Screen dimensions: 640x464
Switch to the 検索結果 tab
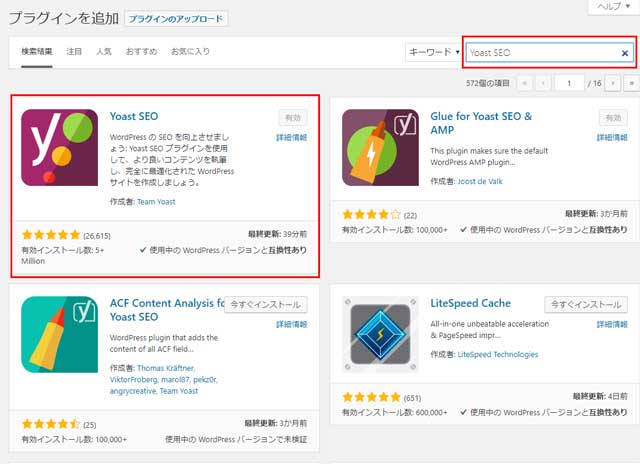[37, 51]
